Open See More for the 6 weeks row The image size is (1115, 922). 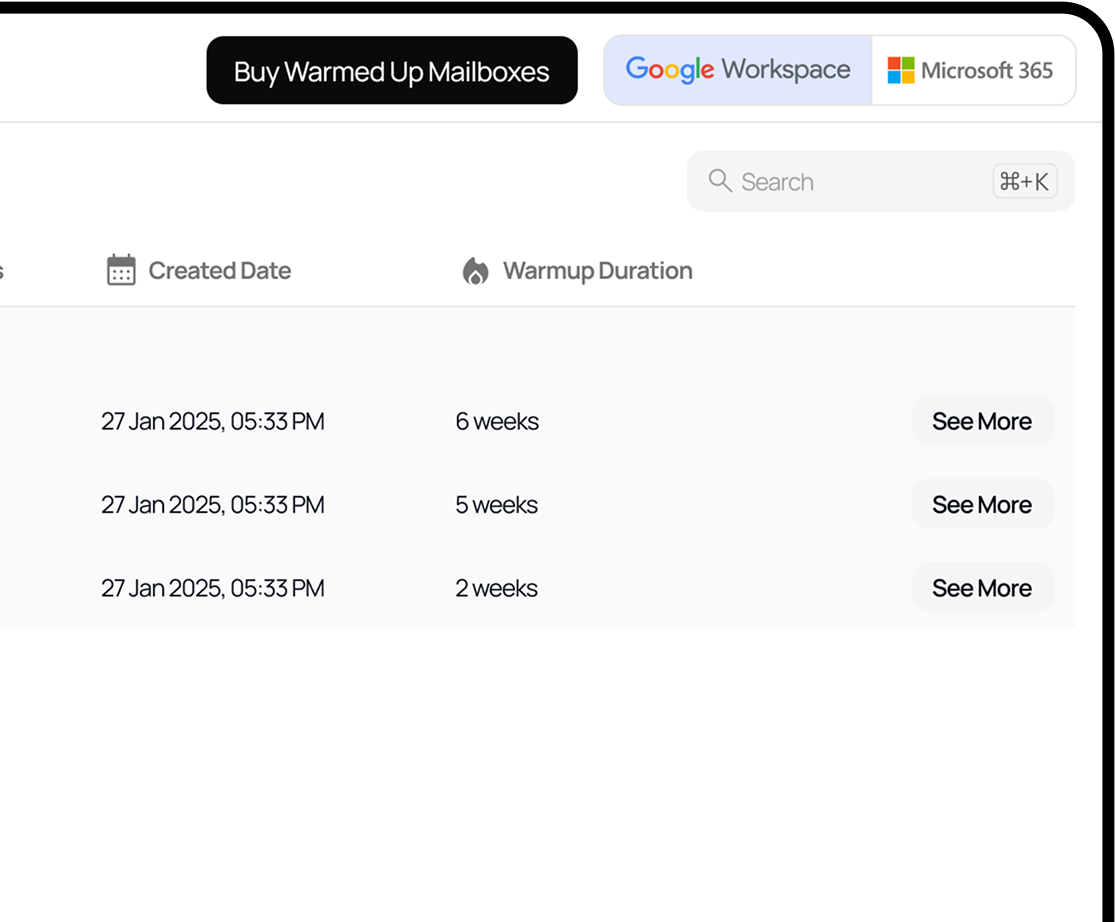[982, 421]
